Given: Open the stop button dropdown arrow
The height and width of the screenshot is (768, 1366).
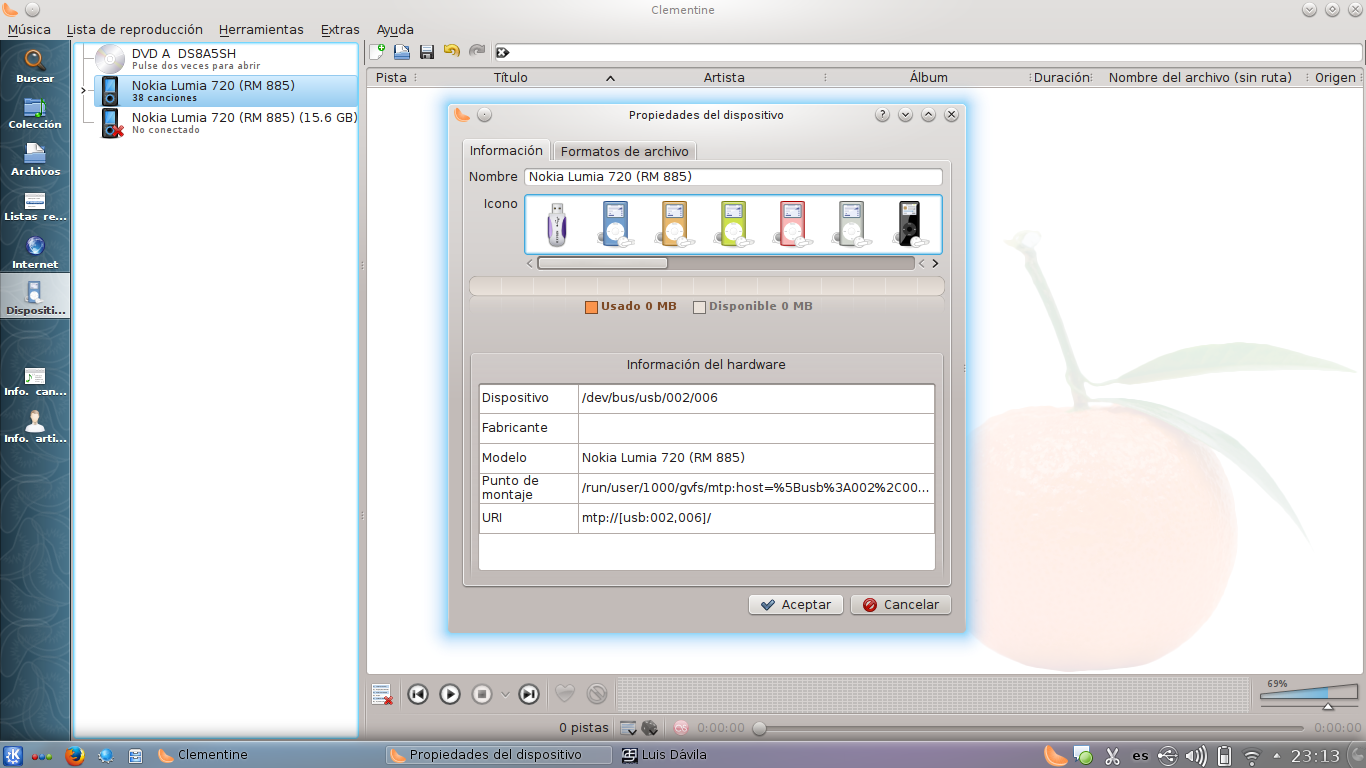Looking at the screenshot, I should (505, 694).
